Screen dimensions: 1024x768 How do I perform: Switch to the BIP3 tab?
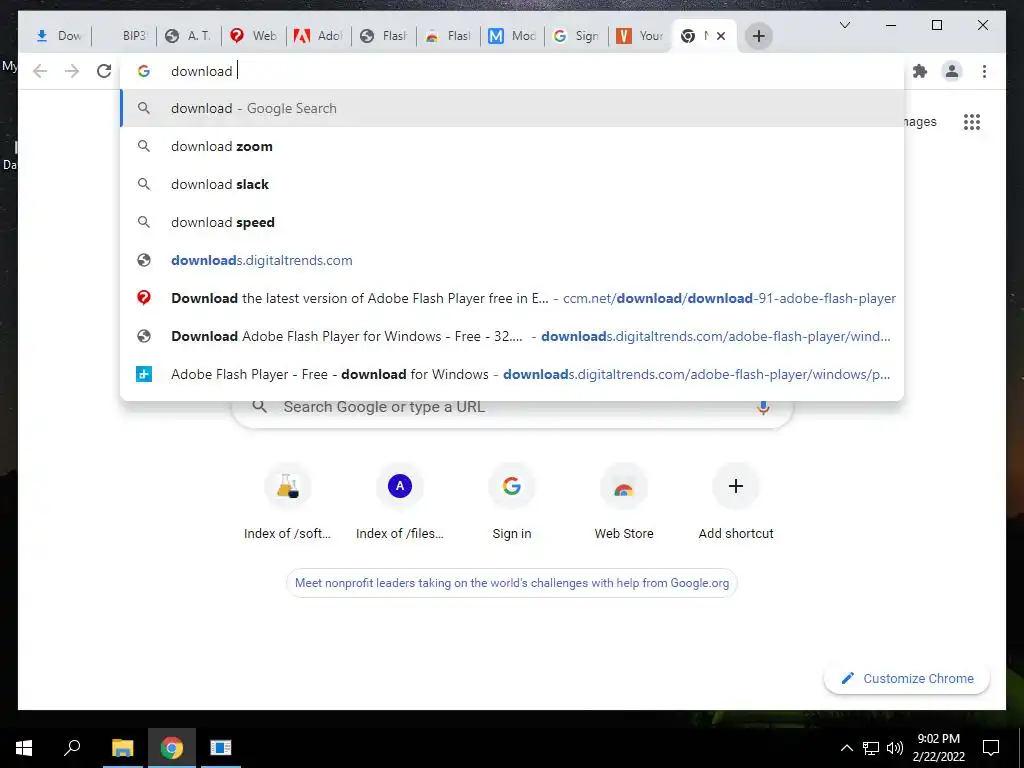(x=125, y=36)
